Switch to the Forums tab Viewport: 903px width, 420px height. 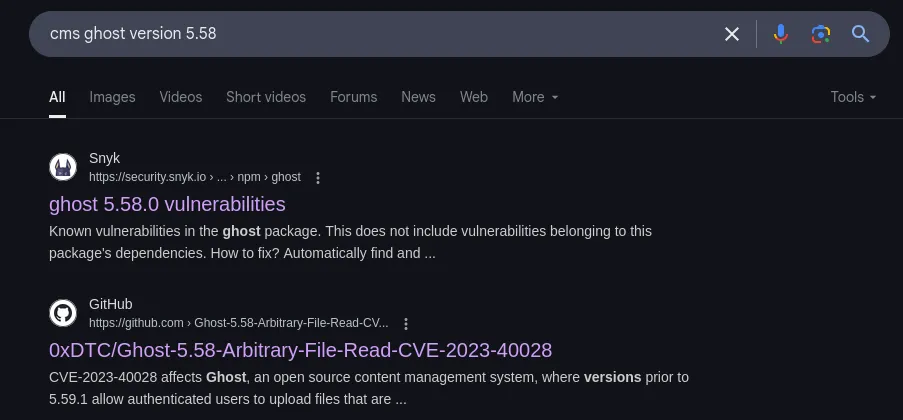coord(354,97)
